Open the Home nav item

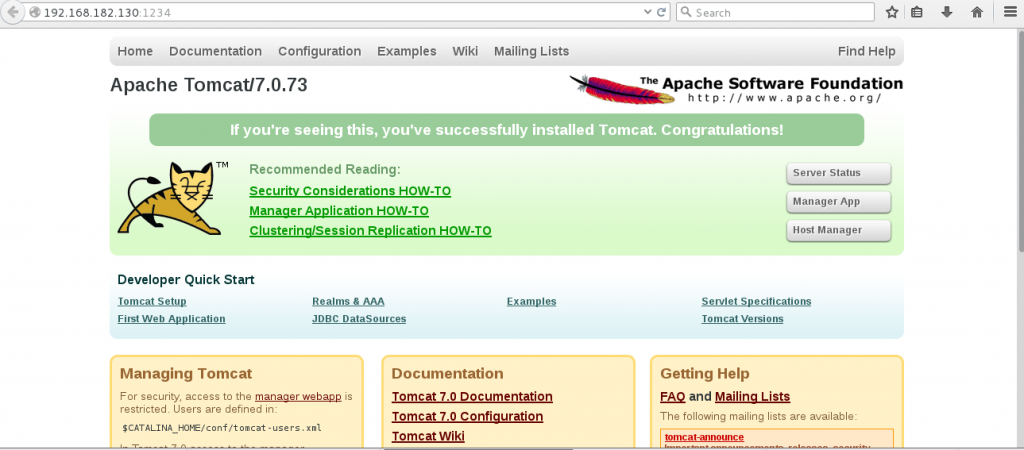click(x=135, y=51)
